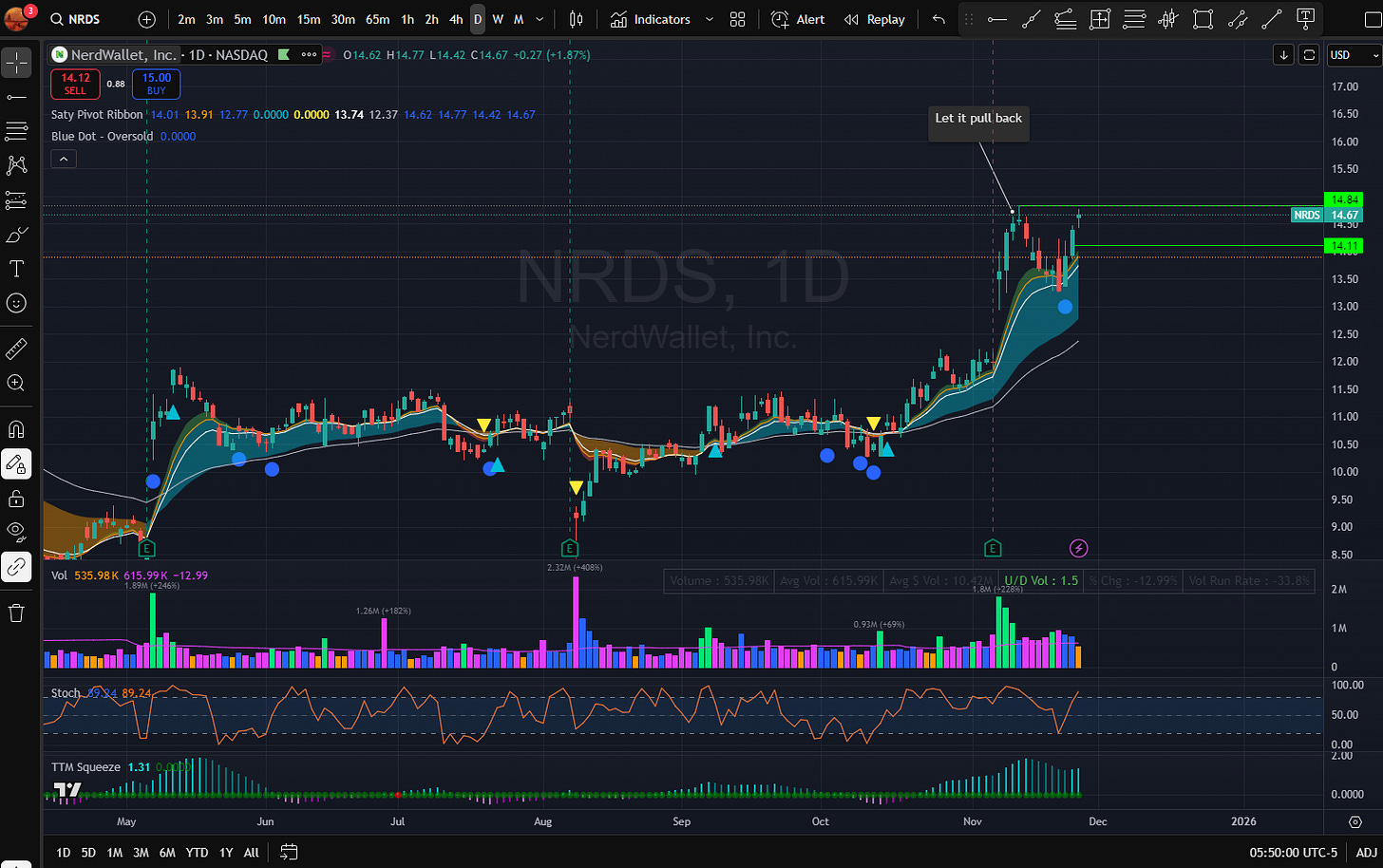Select the date and price range tool
This screenshot has height=868, width=1383.
click(1100, 19)
